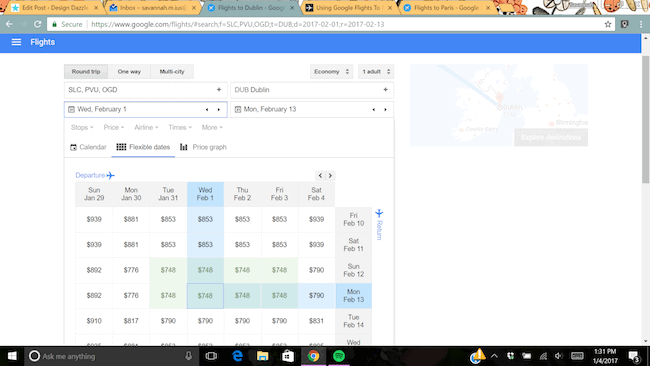Add another destination next to DUB Dublin
The image size is (650, 366).
tap(386, 90)
